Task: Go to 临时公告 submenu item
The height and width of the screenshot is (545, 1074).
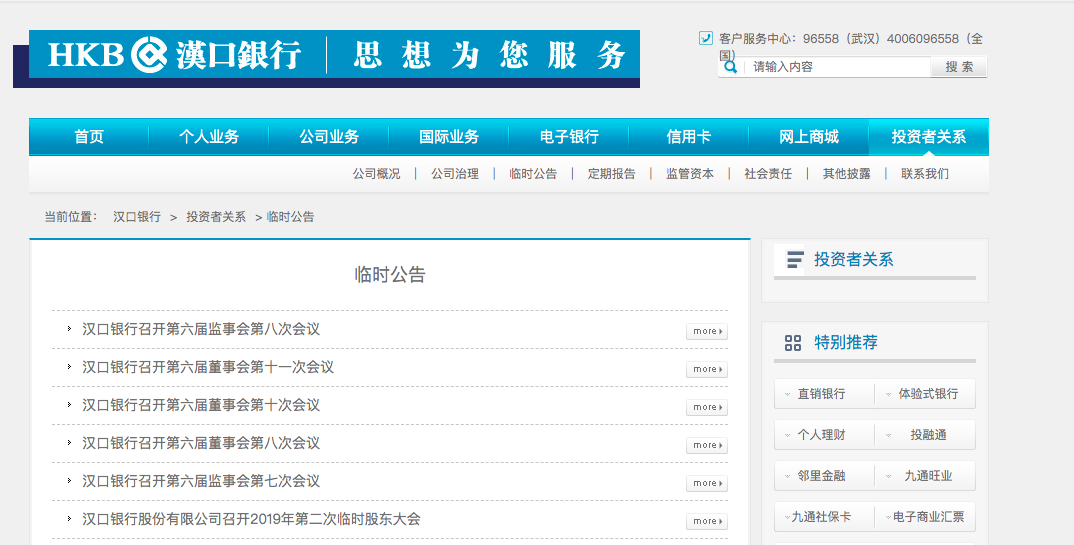Action: point(533,174)
